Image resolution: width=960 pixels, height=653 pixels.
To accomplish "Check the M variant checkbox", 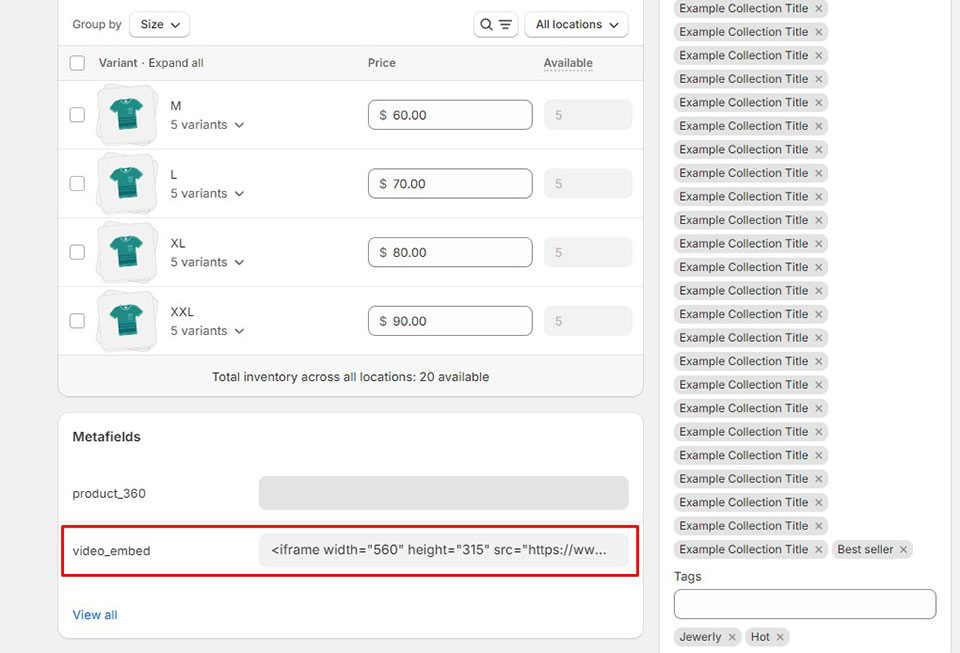I will click(x=77, y=115).
